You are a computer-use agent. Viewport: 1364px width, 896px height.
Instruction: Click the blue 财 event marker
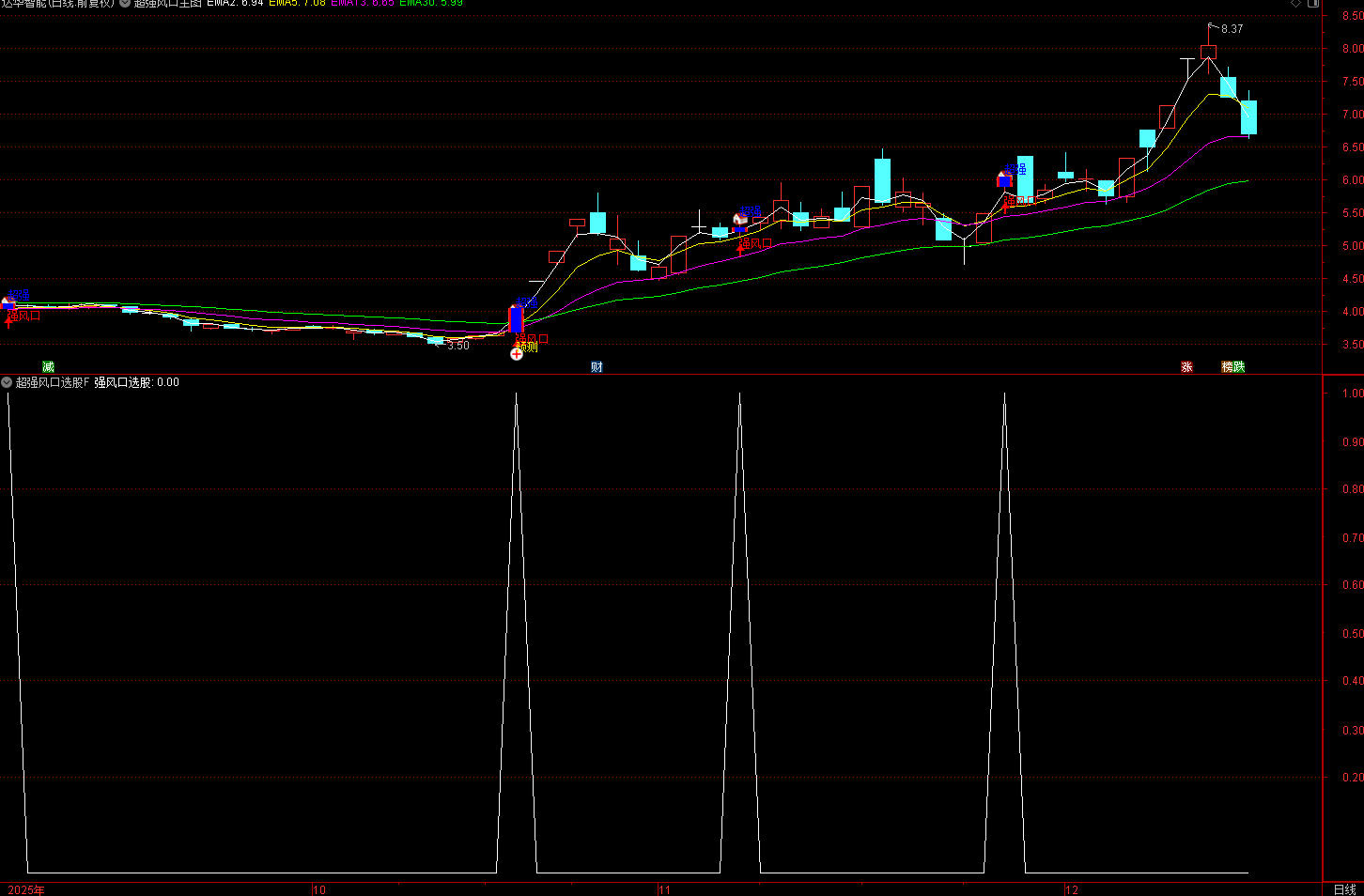[597, 366]
